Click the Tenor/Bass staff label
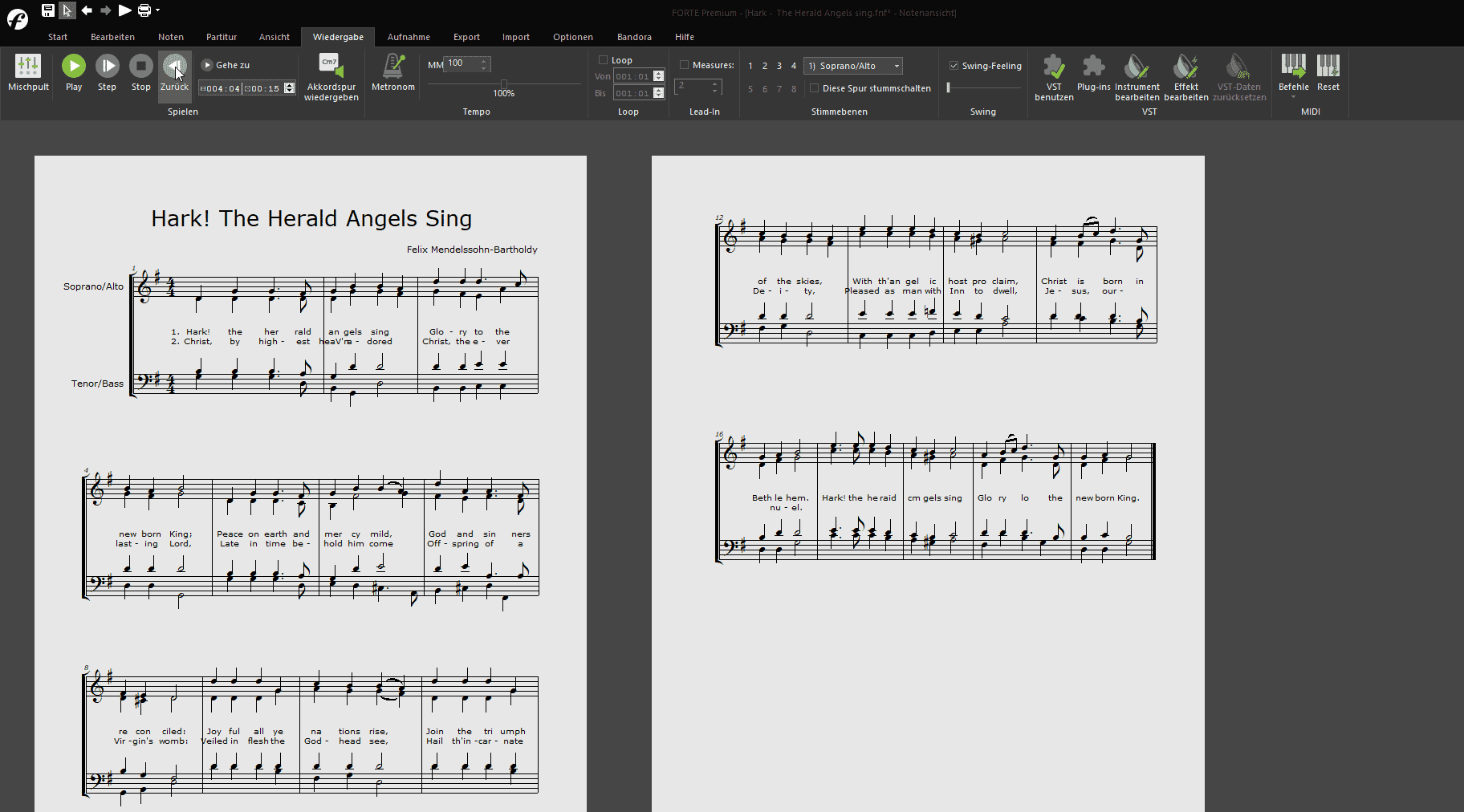This screenshot has width=1464, height=812. tap(97, 384)
